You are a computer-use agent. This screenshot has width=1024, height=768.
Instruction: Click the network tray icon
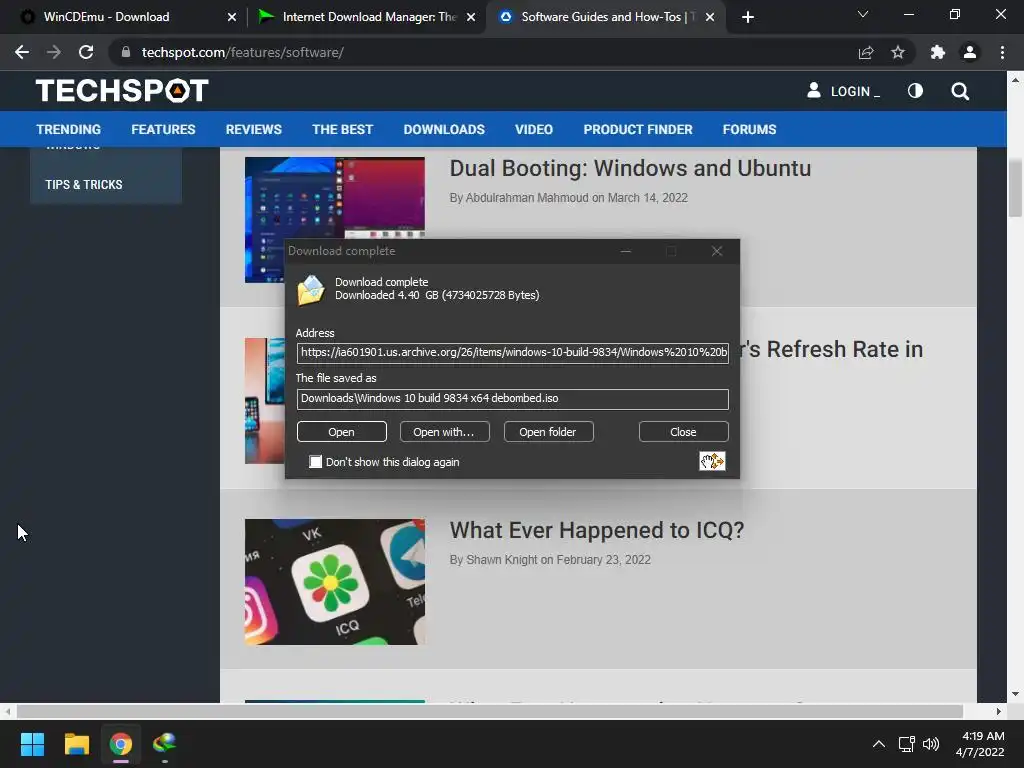(x=906, y=744)
